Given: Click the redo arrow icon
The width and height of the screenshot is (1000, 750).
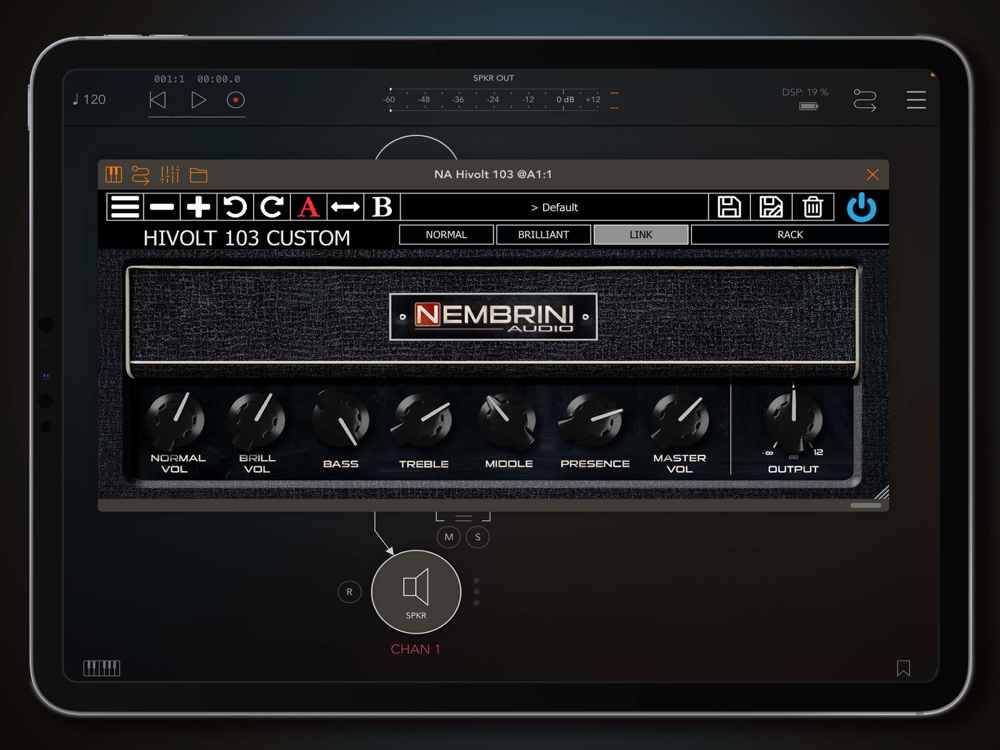Looking at the screenshot, I should tap(272, 207).
